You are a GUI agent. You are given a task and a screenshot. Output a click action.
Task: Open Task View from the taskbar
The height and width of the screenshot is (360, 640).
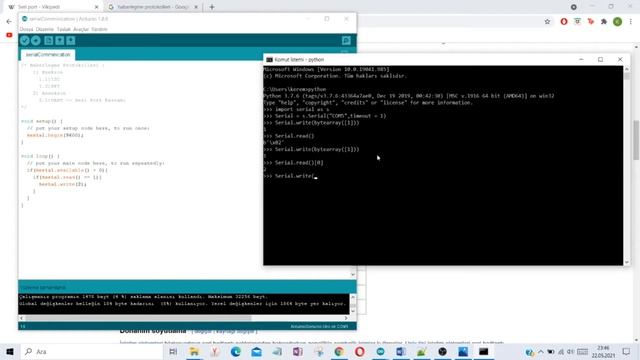point(173,351)
